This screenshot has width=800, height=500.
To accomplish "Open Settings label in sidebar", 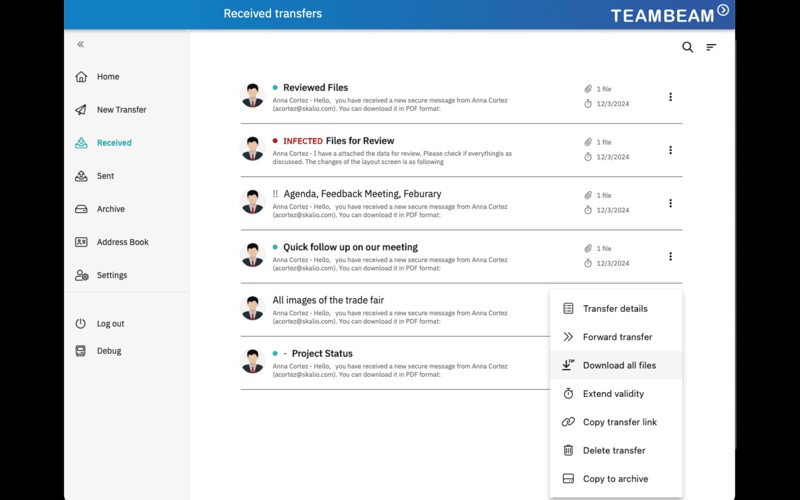I will [x=112, y=275].
